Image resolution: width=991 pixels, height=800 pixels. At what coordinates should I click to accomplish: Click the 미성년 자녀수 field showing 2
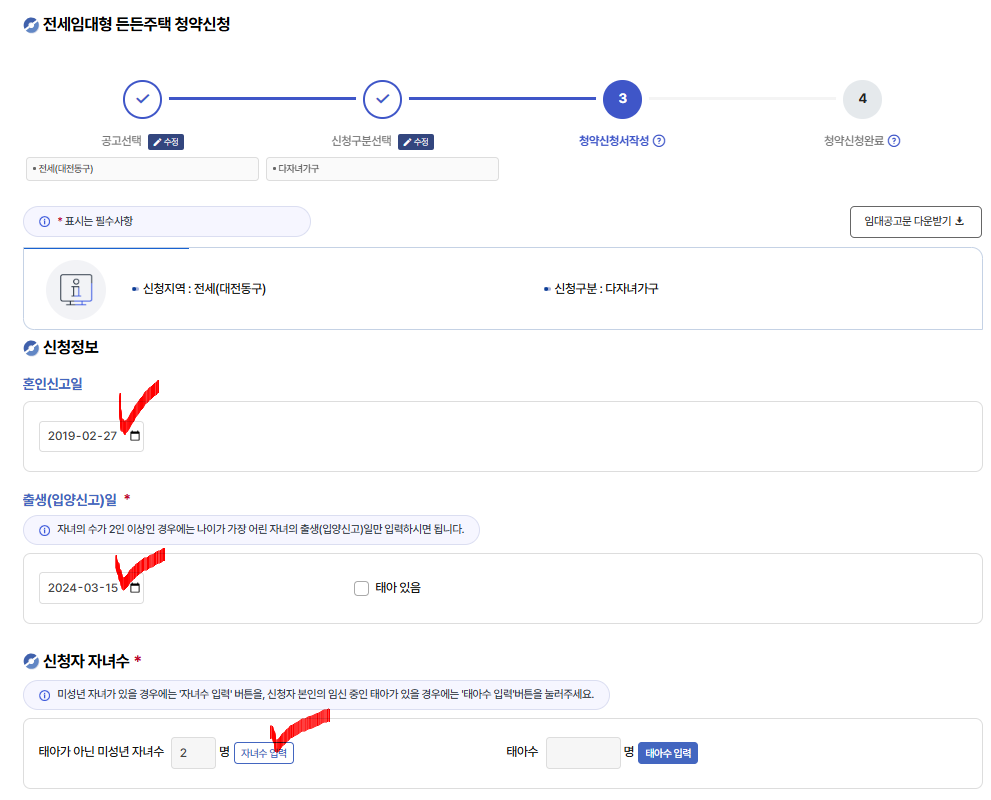click(193, 752)
